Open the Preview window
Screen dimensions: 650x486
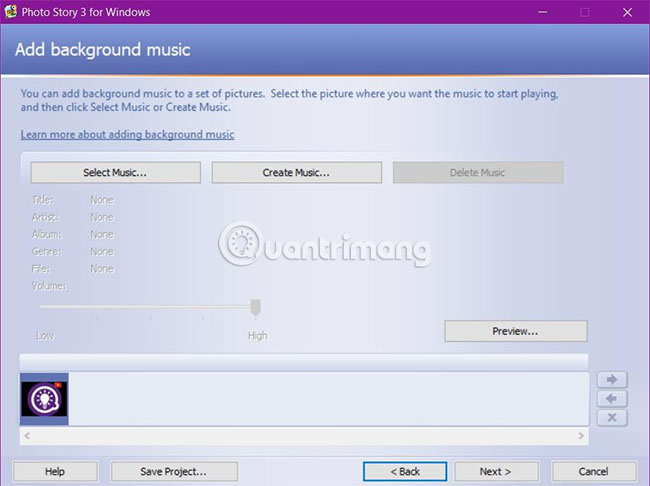(516, 331)
